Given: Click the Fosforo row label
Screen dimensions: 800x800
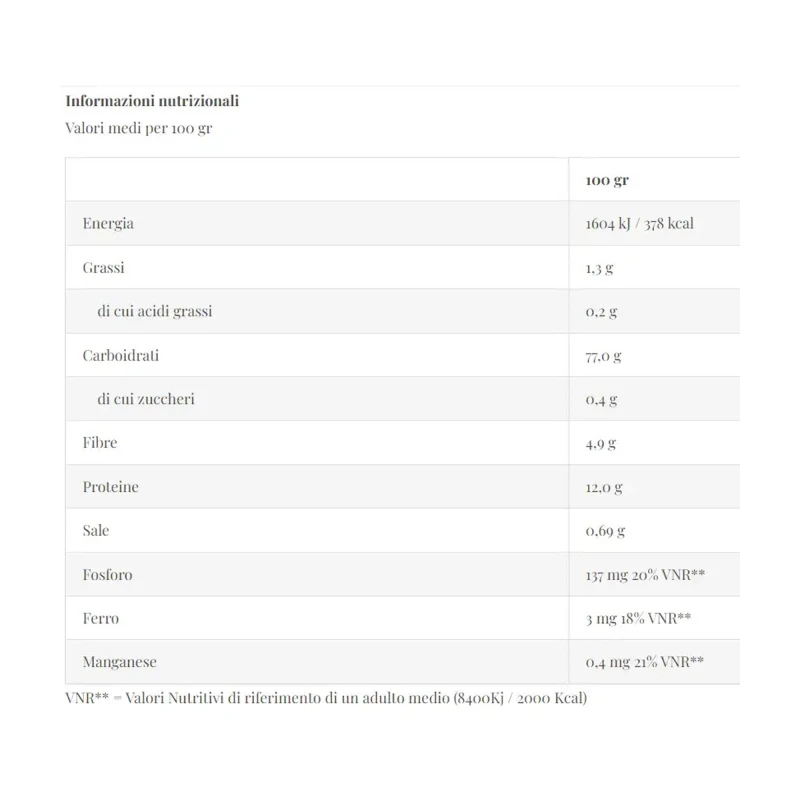Looking at the screenshot, I should pos(107,575).
